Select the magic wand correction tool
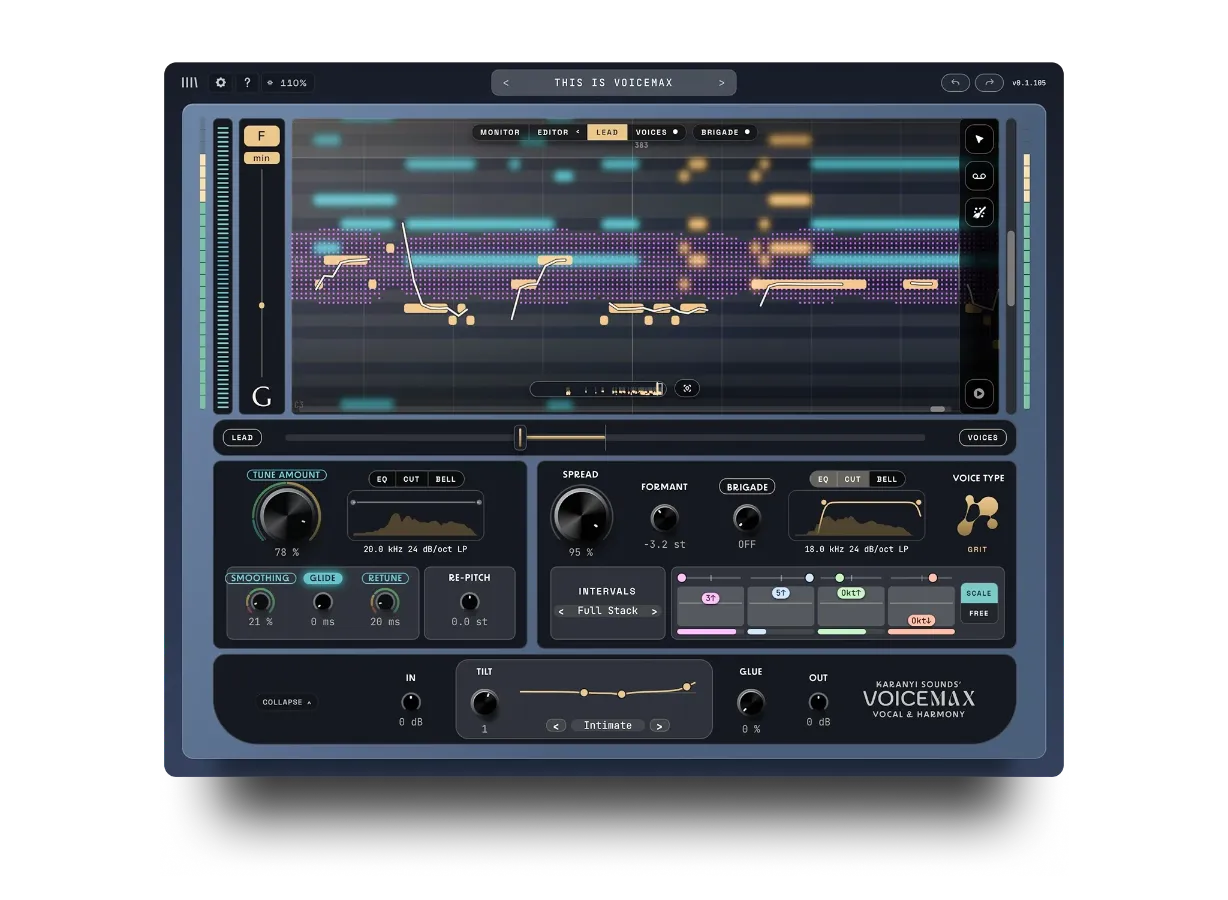 pos(979,212)
